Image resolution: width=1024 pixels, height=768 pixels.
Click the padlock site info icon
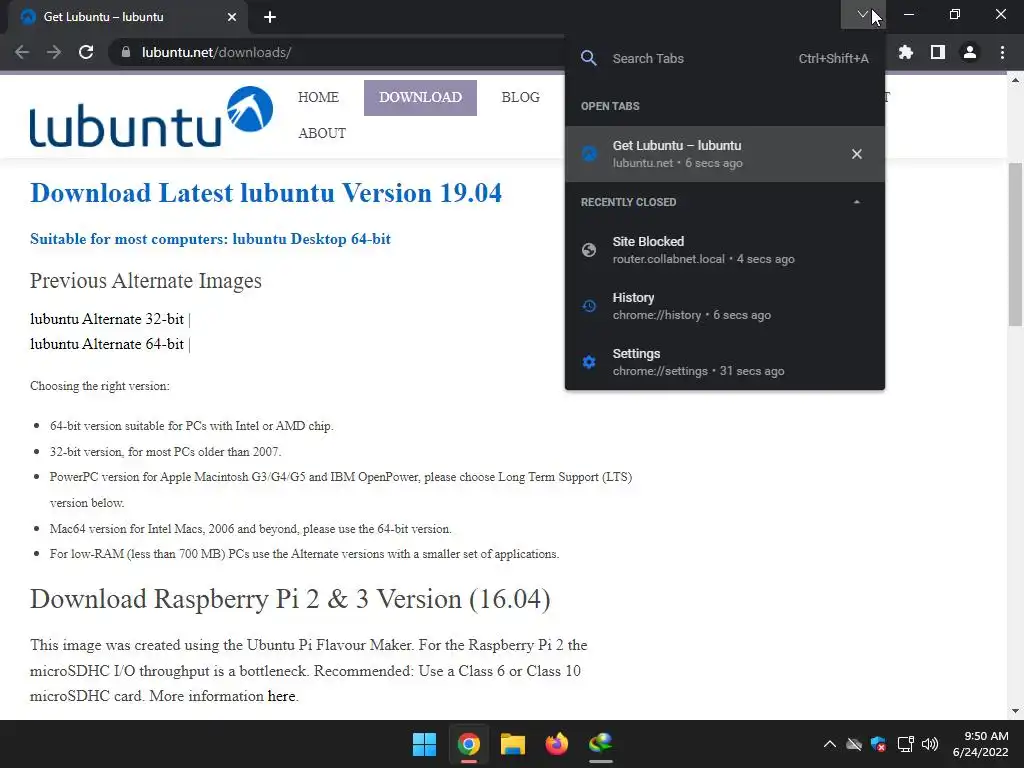point(126,52)
